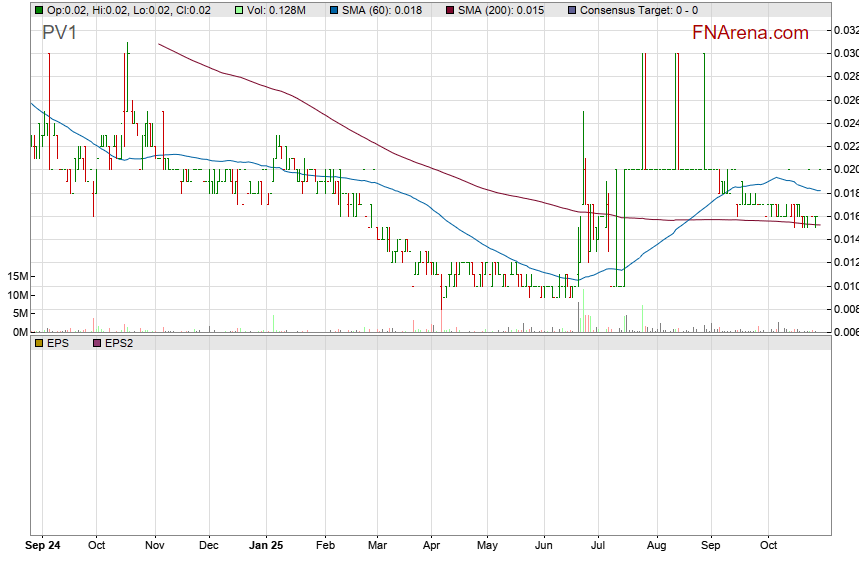The height and width of the screenshot is (566, 859).
Task: Click the EPS2 legend label text
Action: 119,342
